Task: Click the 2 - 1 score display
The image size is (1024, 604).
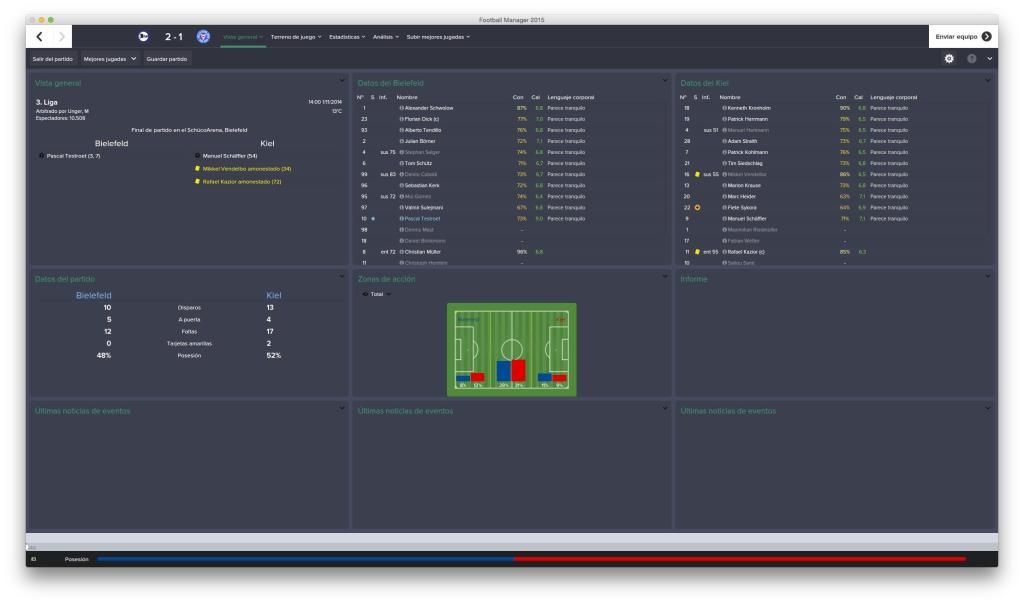Action: tap(174, 37)
